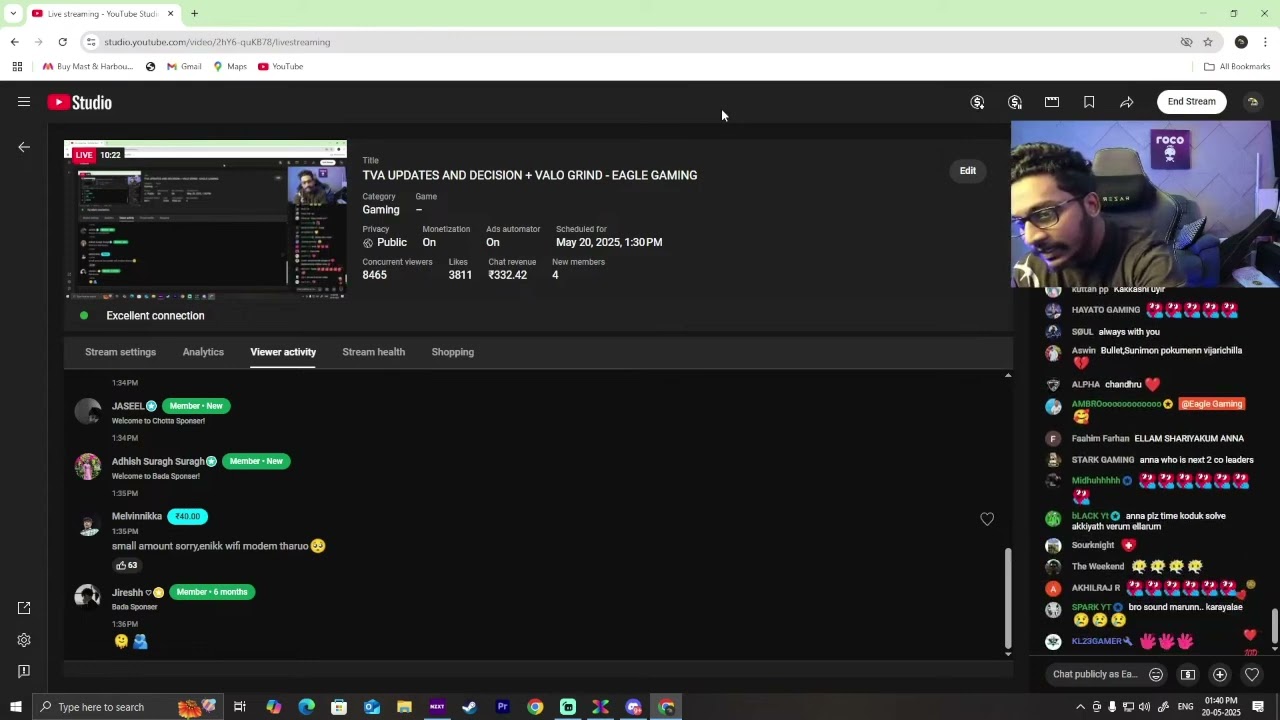Click the address bar URL
The height and width of the screenshot is (720, 1280).
[217, 42]
